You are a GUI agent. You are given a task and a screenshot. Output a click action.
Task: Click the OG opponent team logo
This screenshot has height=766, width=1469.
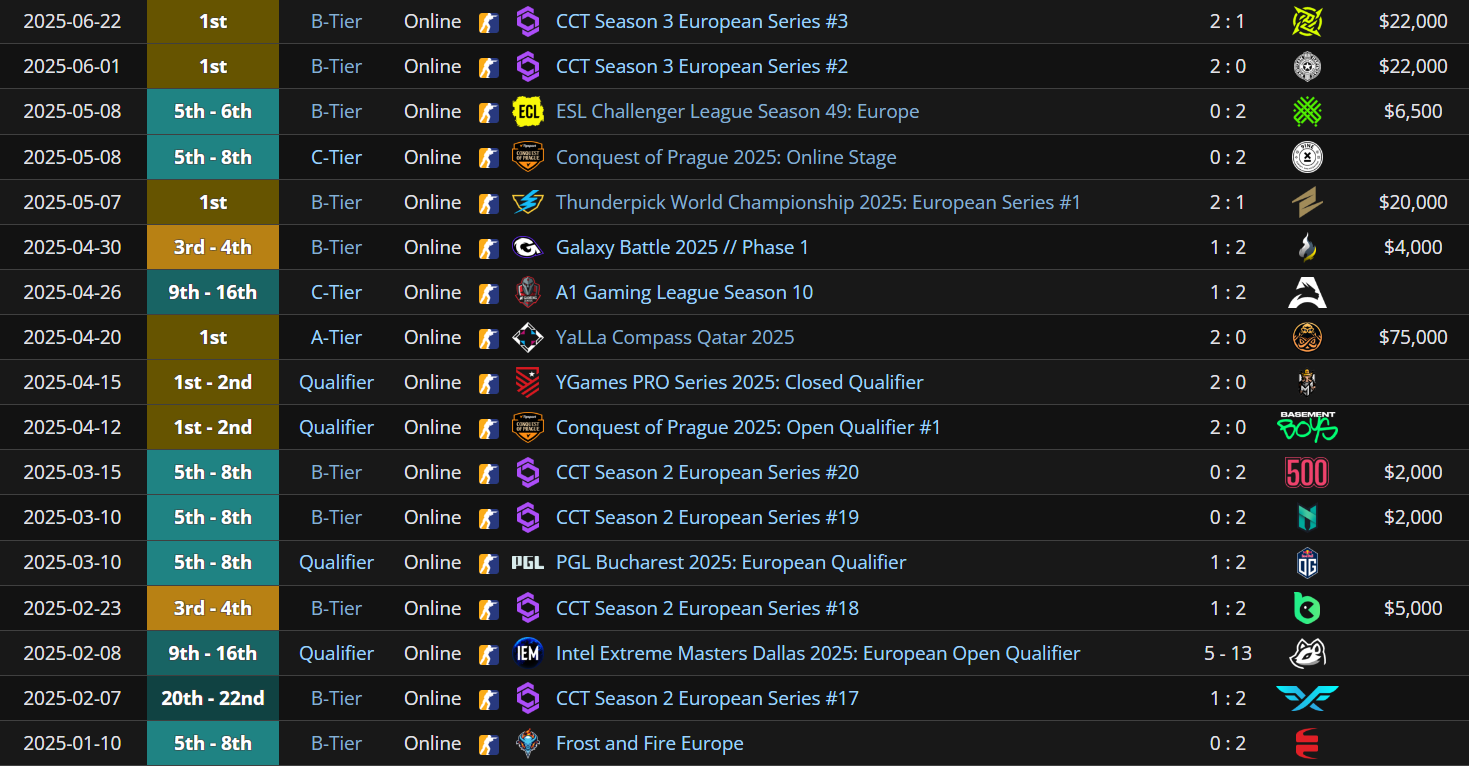[x=1307, y=563]
